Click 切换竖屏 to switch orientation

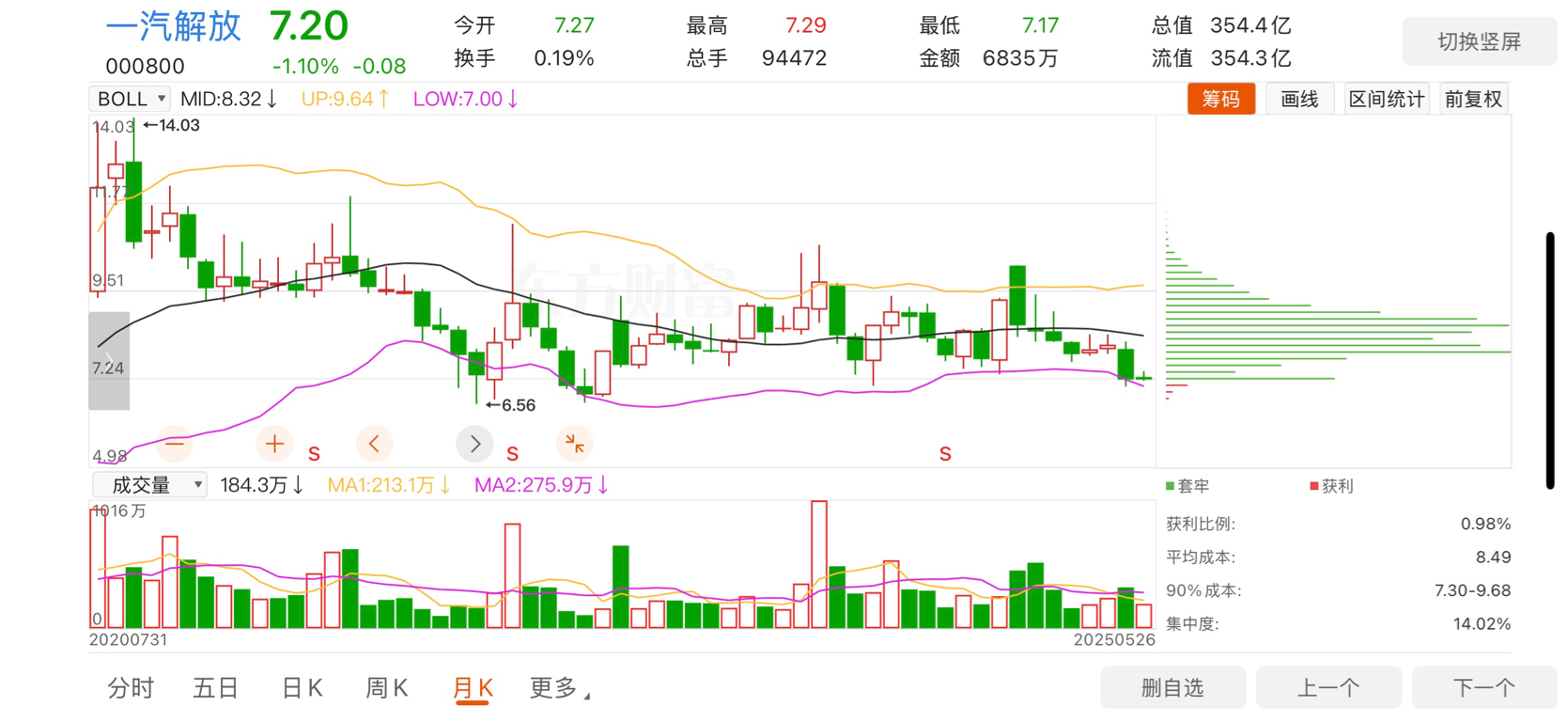click(1480, 41)
